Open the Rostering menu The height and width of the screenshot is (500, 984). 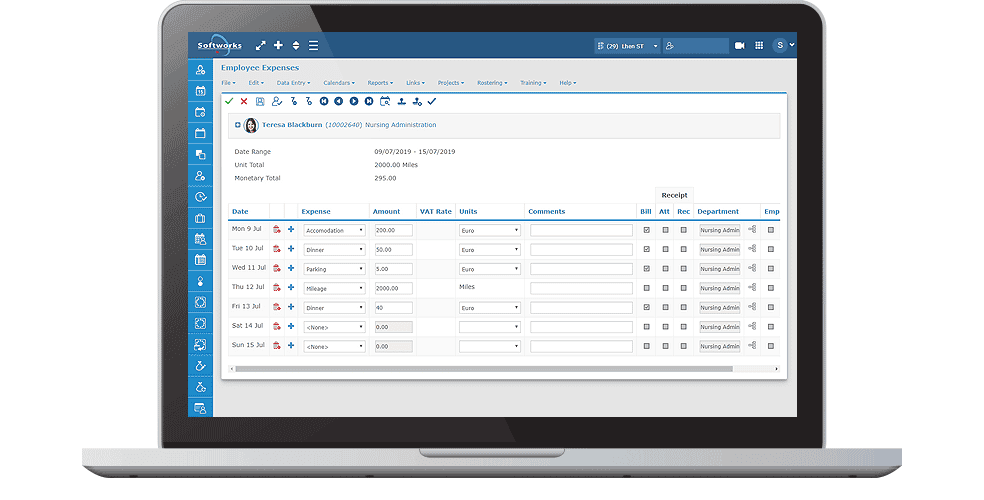[492, 83]
